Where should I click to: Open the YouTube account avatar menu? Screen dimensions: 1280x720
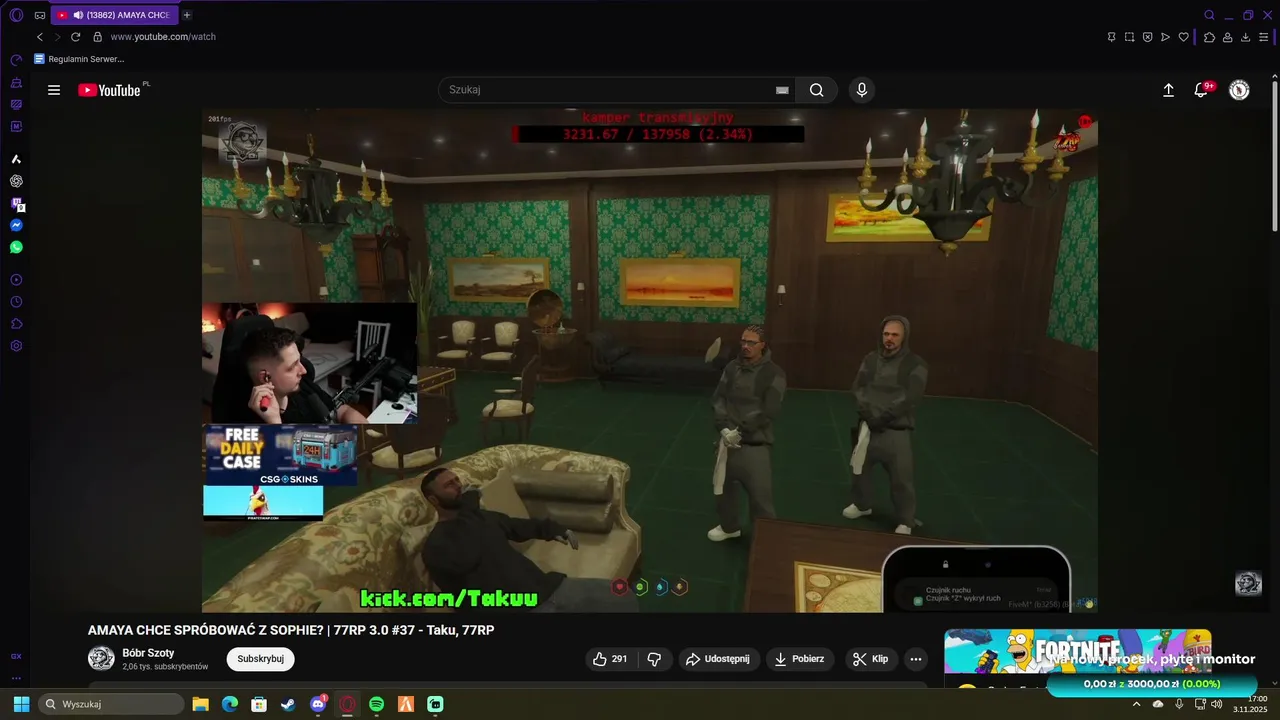(x=1239, y=90)
